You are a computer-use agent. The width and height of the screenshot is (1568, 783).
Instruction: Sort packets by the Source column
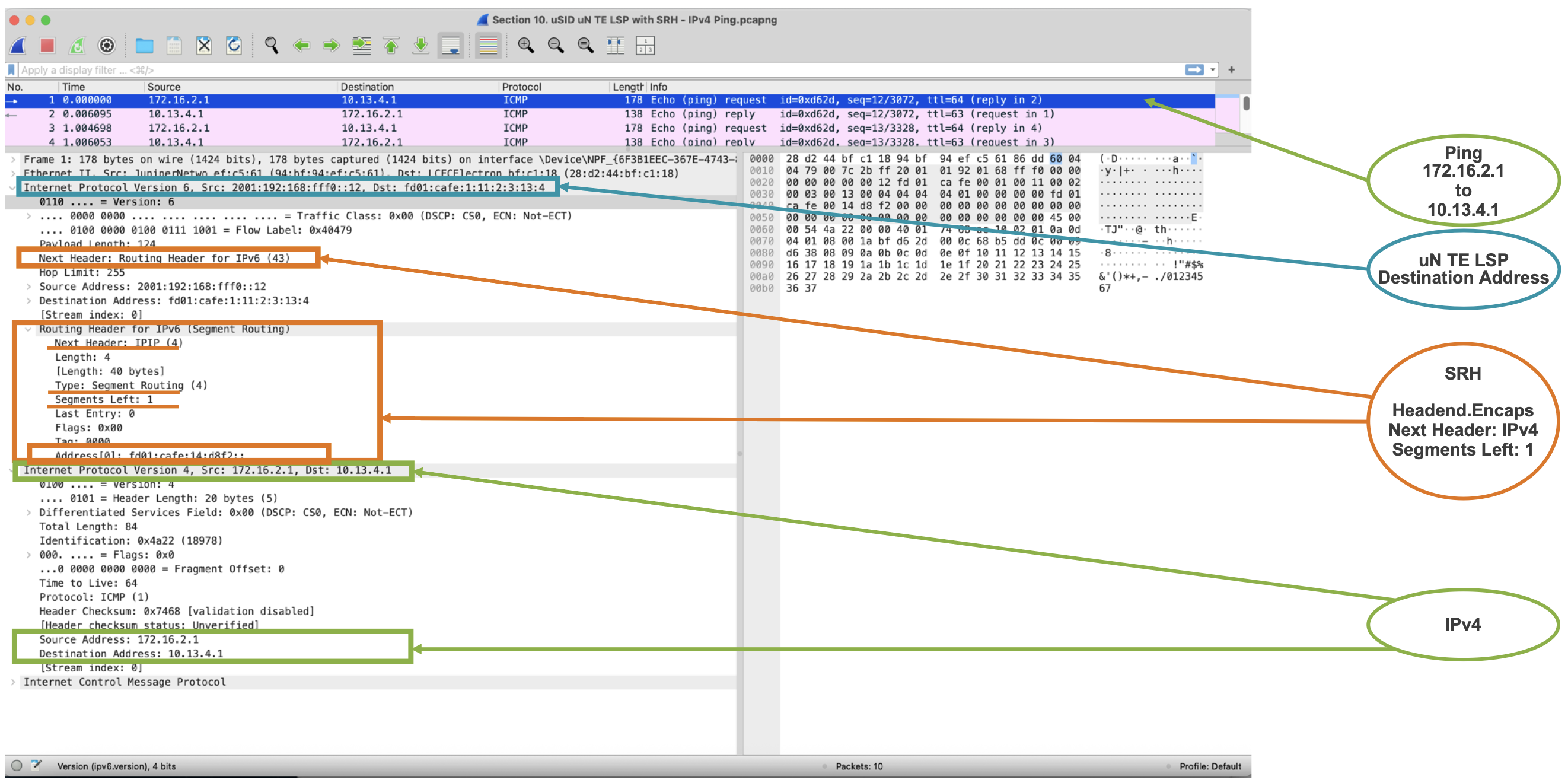click(240, 87)
